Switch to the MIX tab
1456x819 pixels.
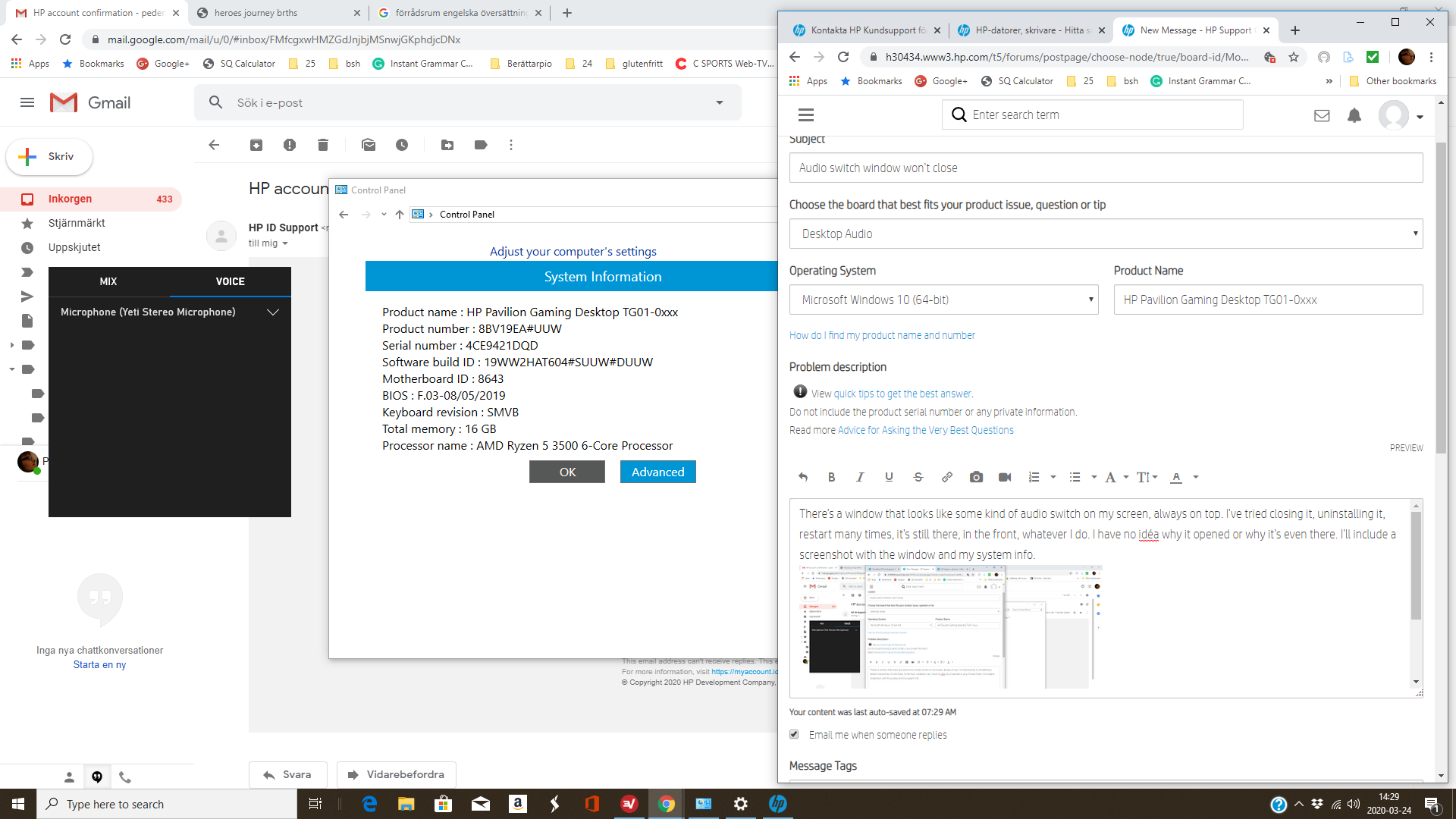(108, 281)
